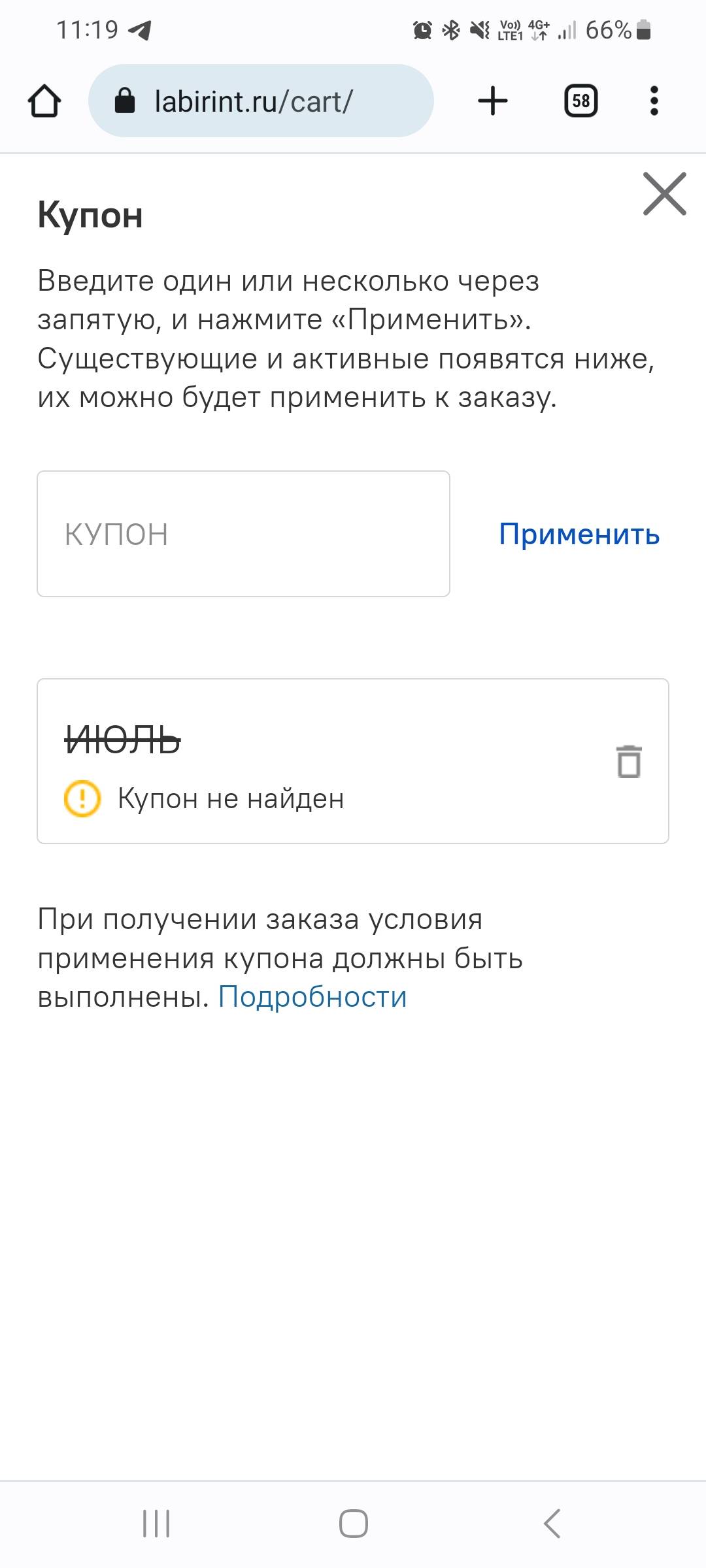Tap Android recent apps button
This screenshot has height=1568, width=706.
(156, 1524)
